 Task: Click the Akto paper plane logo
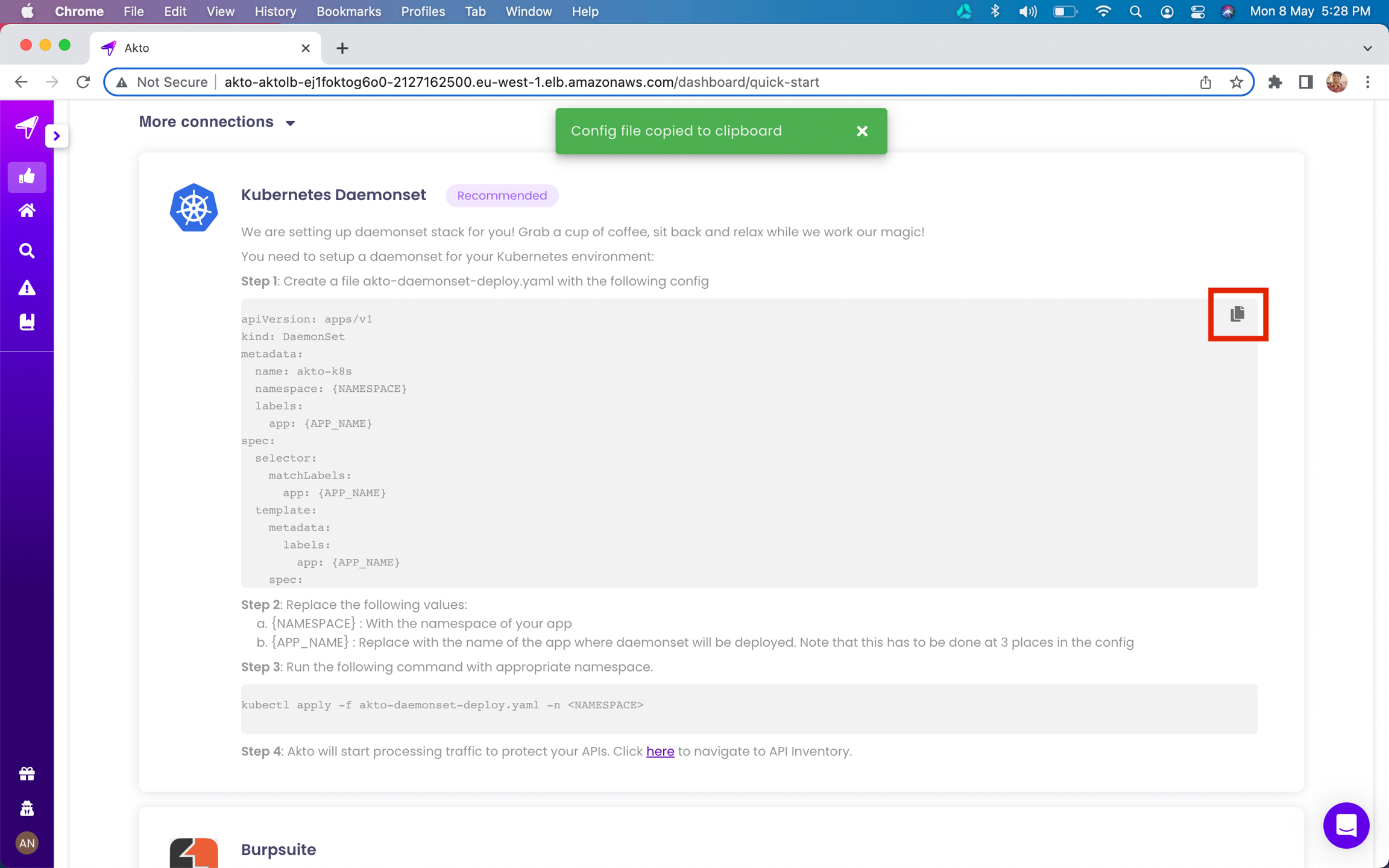click(x=27, y=127)
